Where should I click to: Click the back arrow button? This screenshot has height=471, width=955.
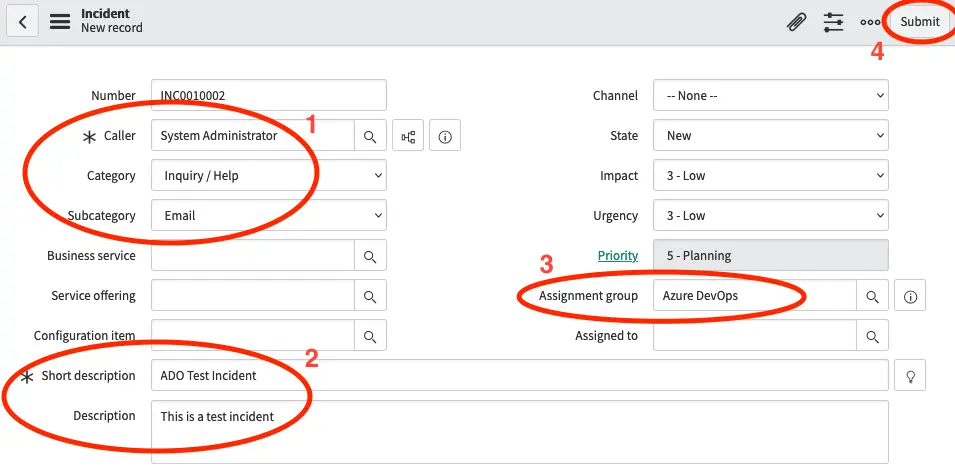22,21
